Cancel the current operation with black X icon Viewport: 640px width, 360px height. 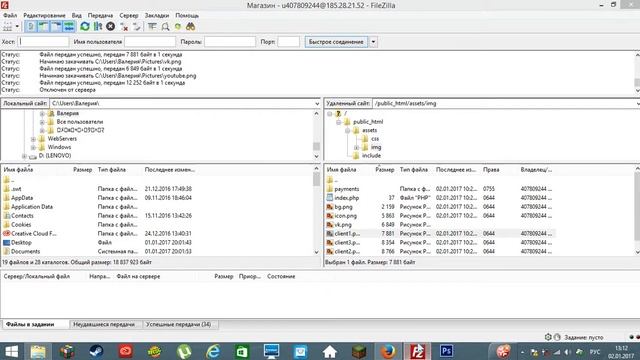pos(110,27)
